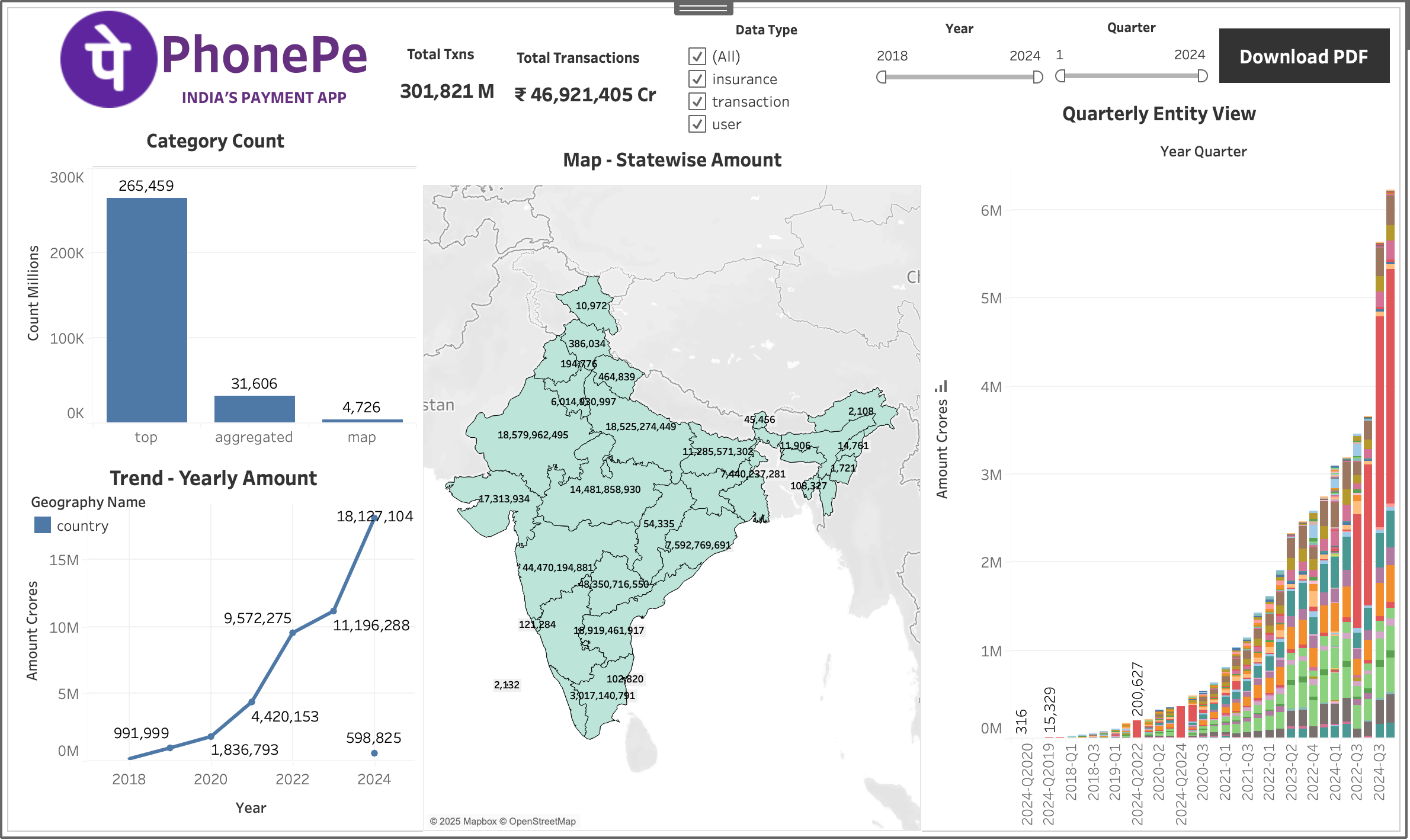Image resolution: width=1410 pixels, height=840 pixels.
Task: Click the red 2024-Q2022 bar labeled 200,627
Action: coord(1136,728)
